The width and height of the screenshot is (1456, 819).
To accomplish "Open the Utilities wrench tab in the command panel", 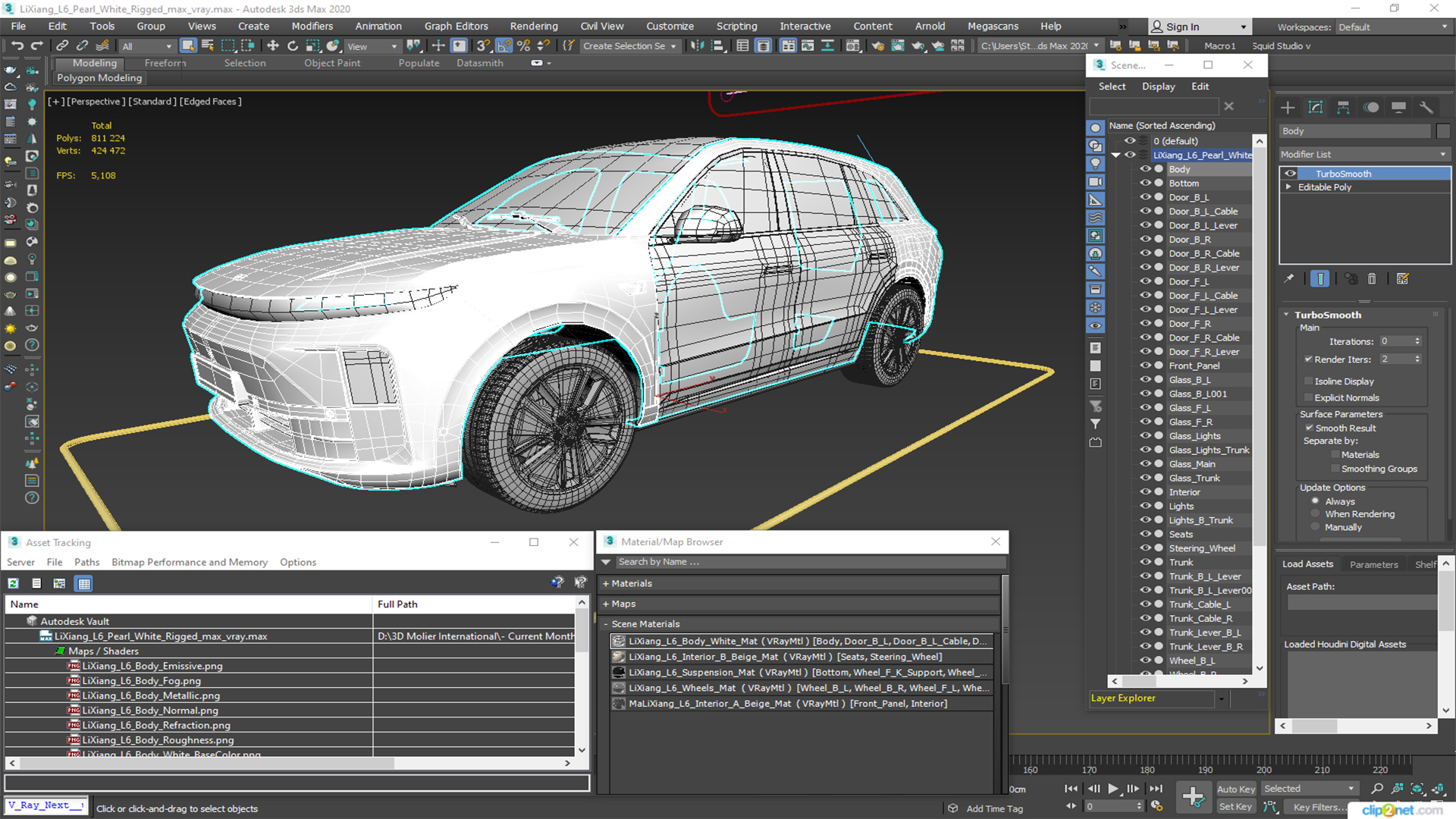I will [x=1426, y=107].
